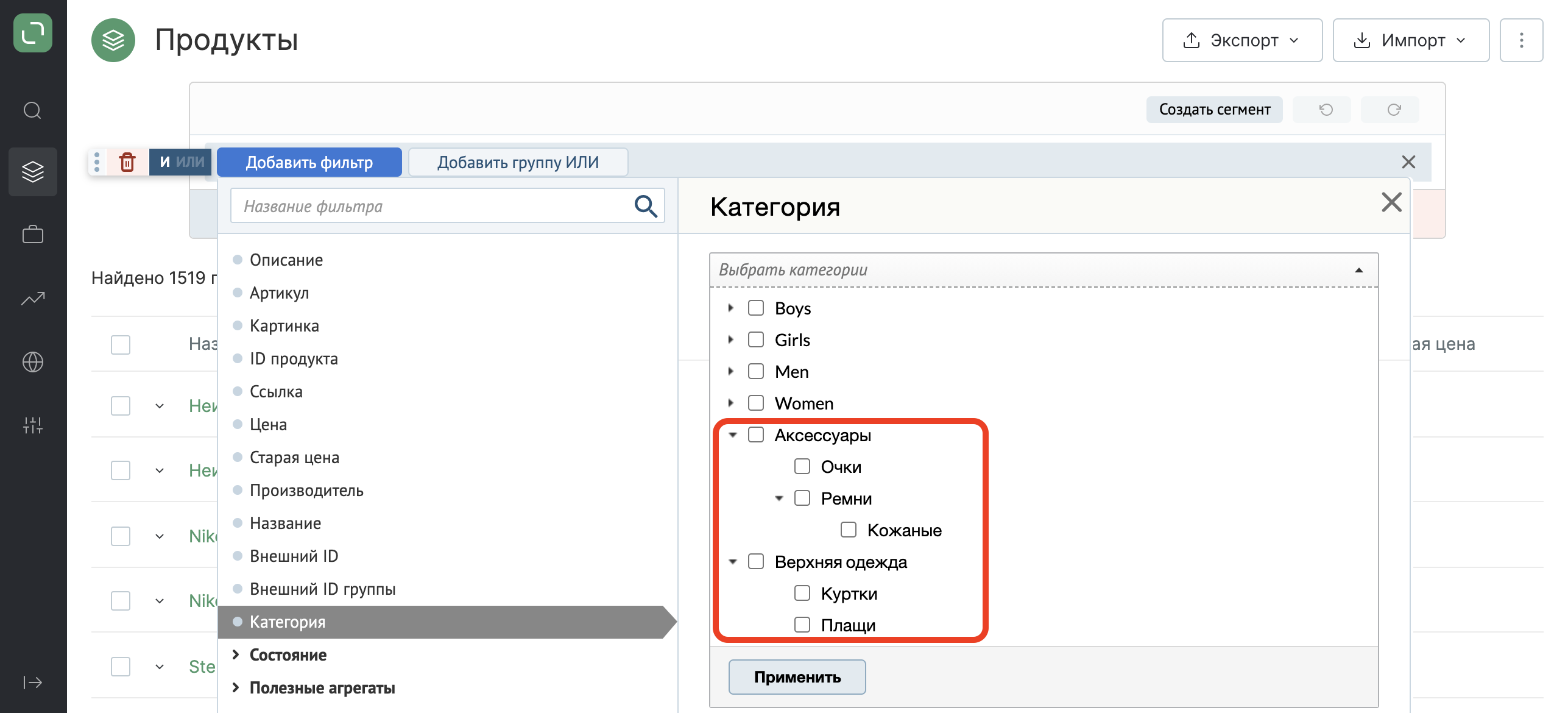Check the Верхняя одежда checkbox
1568x713 pixels.
[756, 561]
